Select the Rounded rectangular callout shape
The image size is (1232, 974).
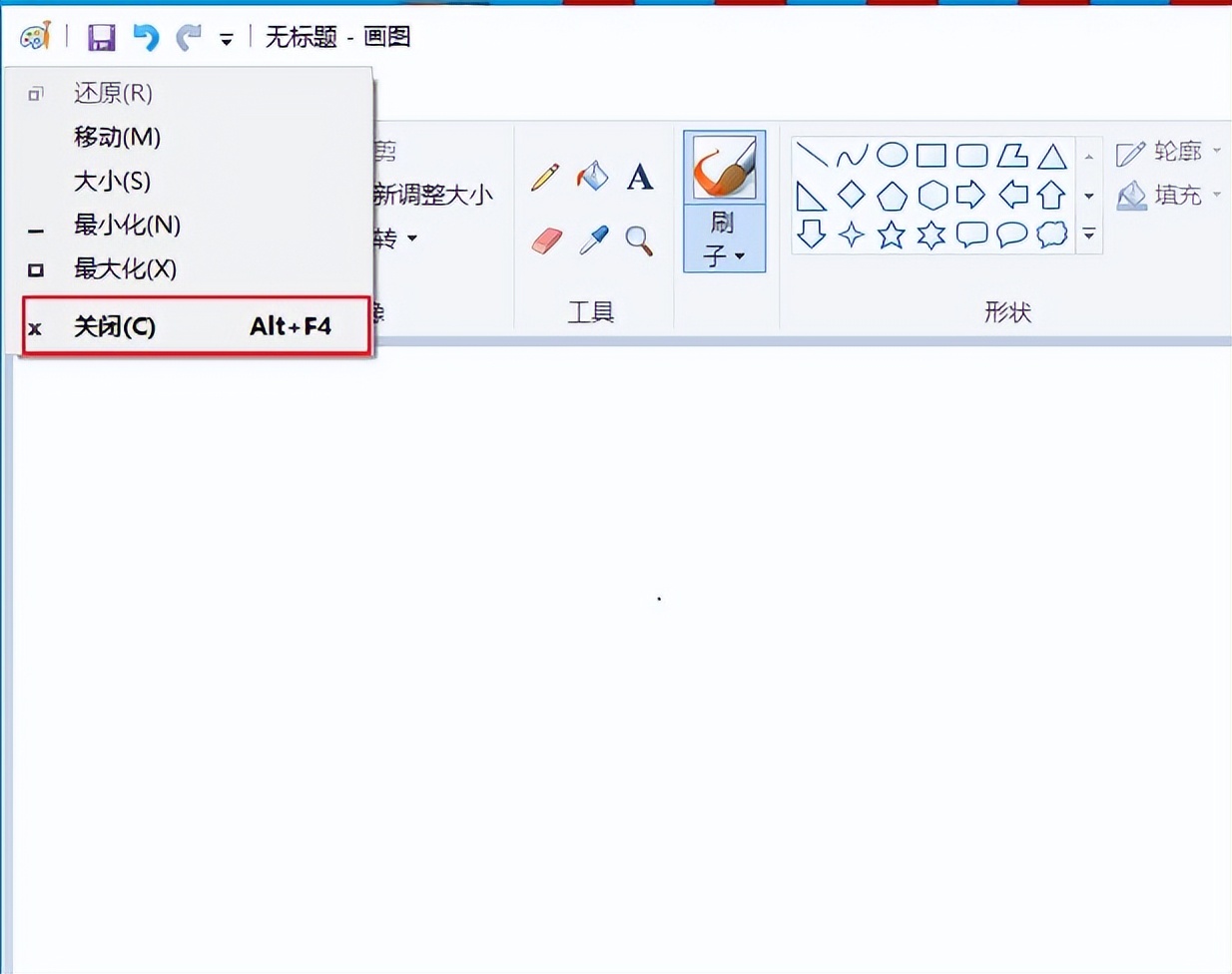(x=971, y=235)
